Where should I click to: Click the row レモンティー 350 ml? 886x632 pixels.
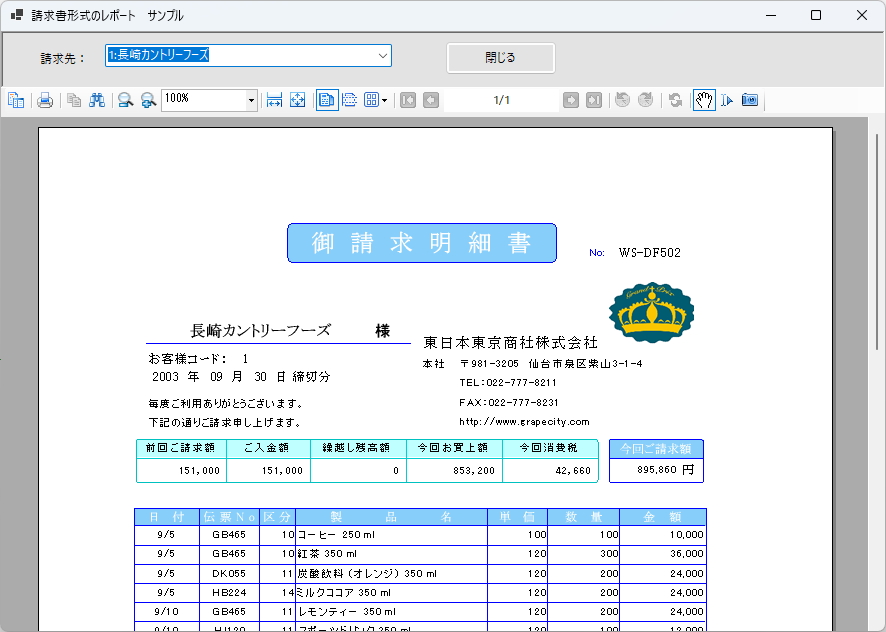pos(420,612)
